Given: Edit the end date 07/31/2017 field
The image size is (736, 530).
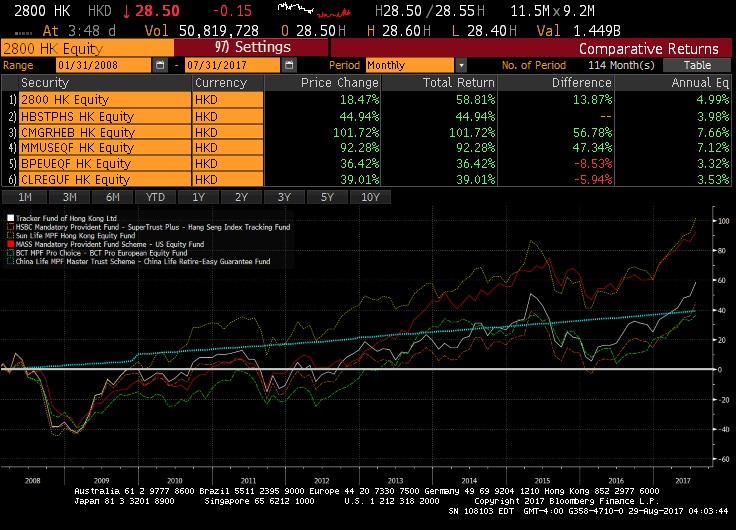Looking at the screenshot, I should point(233,65).
